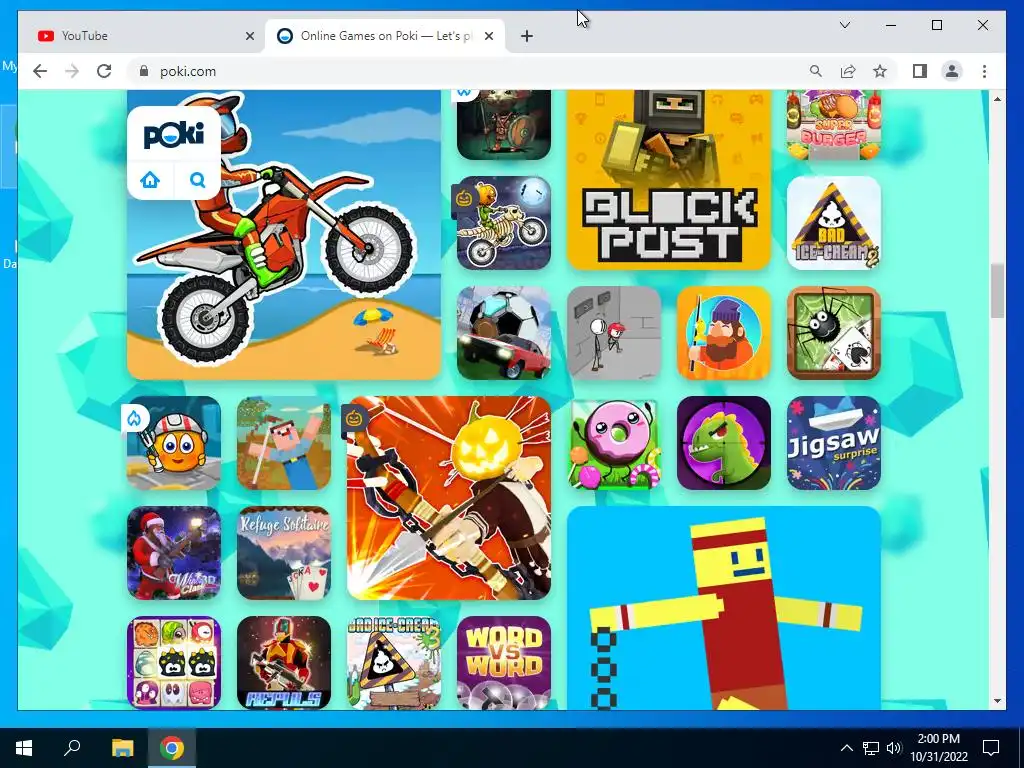Screen dimensions: 1024x768
Task: Open the stickman prison game tile
Action: point(614,333)
